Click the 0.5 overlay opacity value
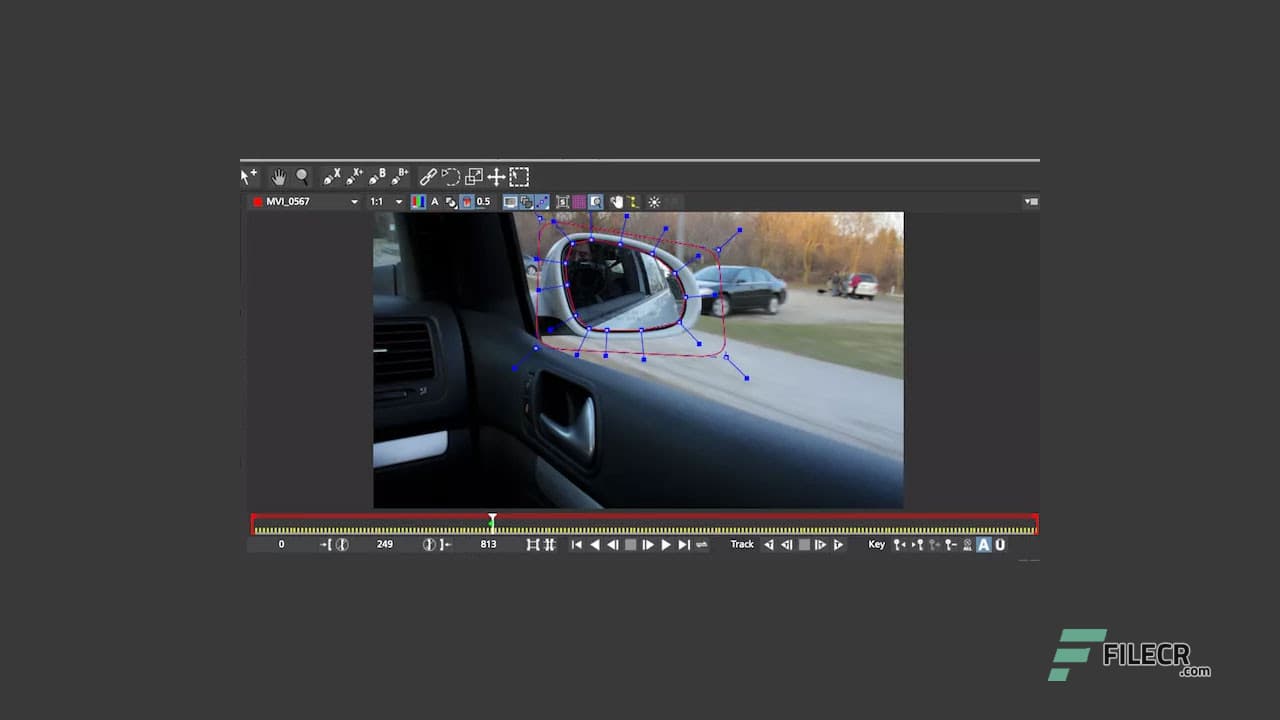The image size is (1280, 720). pyautogui.click(x=484, y=201)
